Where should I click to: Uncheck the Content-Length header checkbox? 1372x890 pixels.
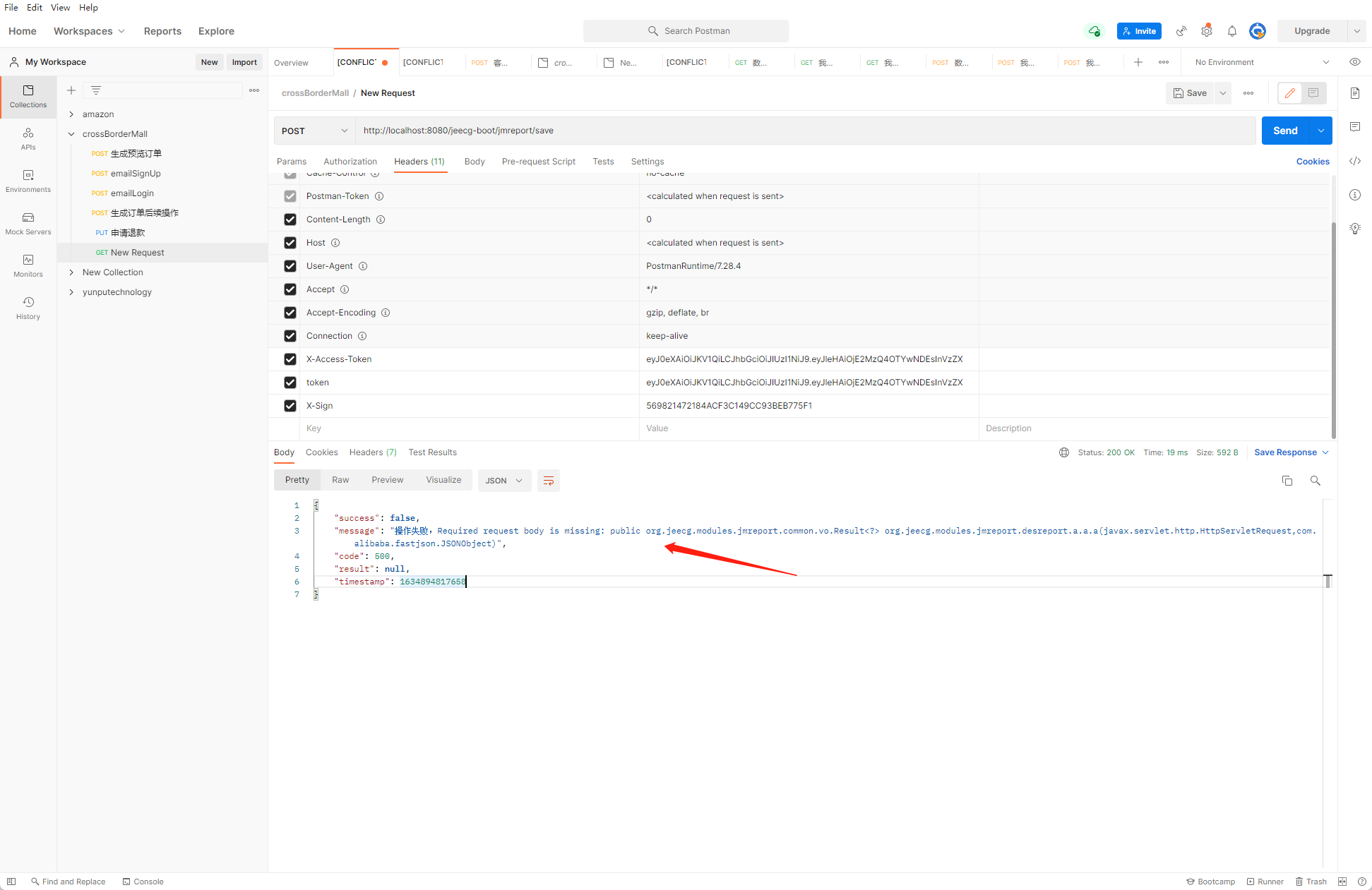(290, 220)
